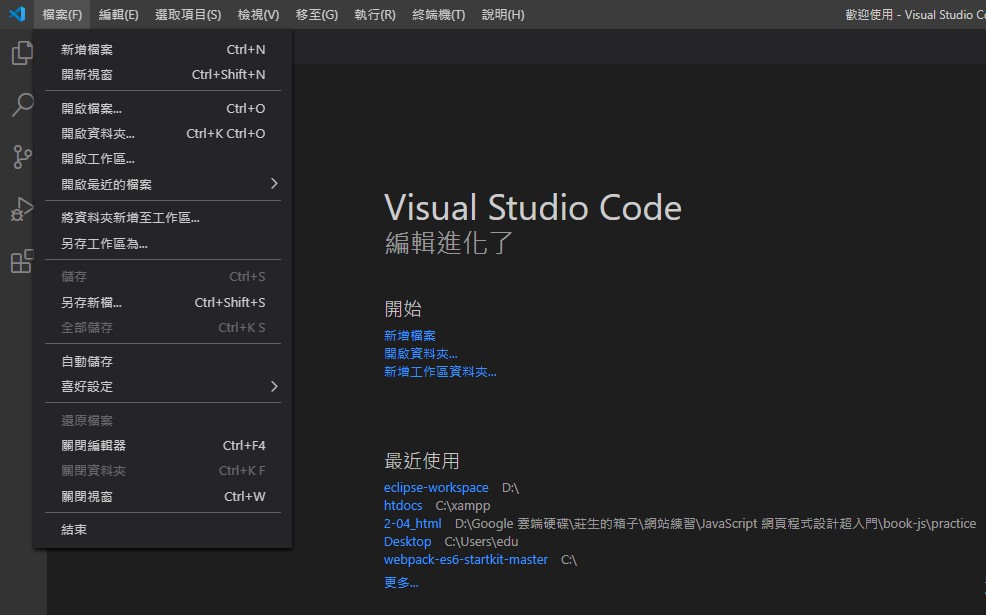Click the Visual Studio Code heading text

point(533,208)
